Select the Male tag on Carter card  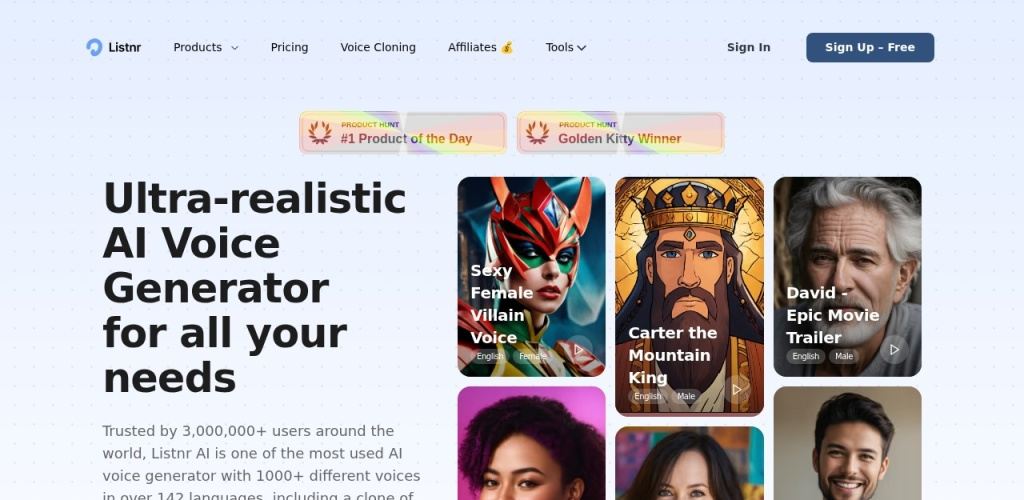[686, 396]
